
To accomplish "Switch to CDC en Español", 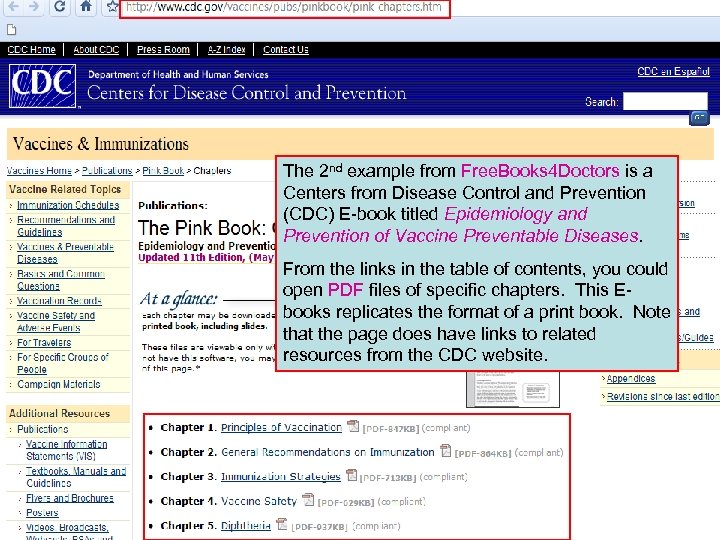I will [x=673, y=72].
